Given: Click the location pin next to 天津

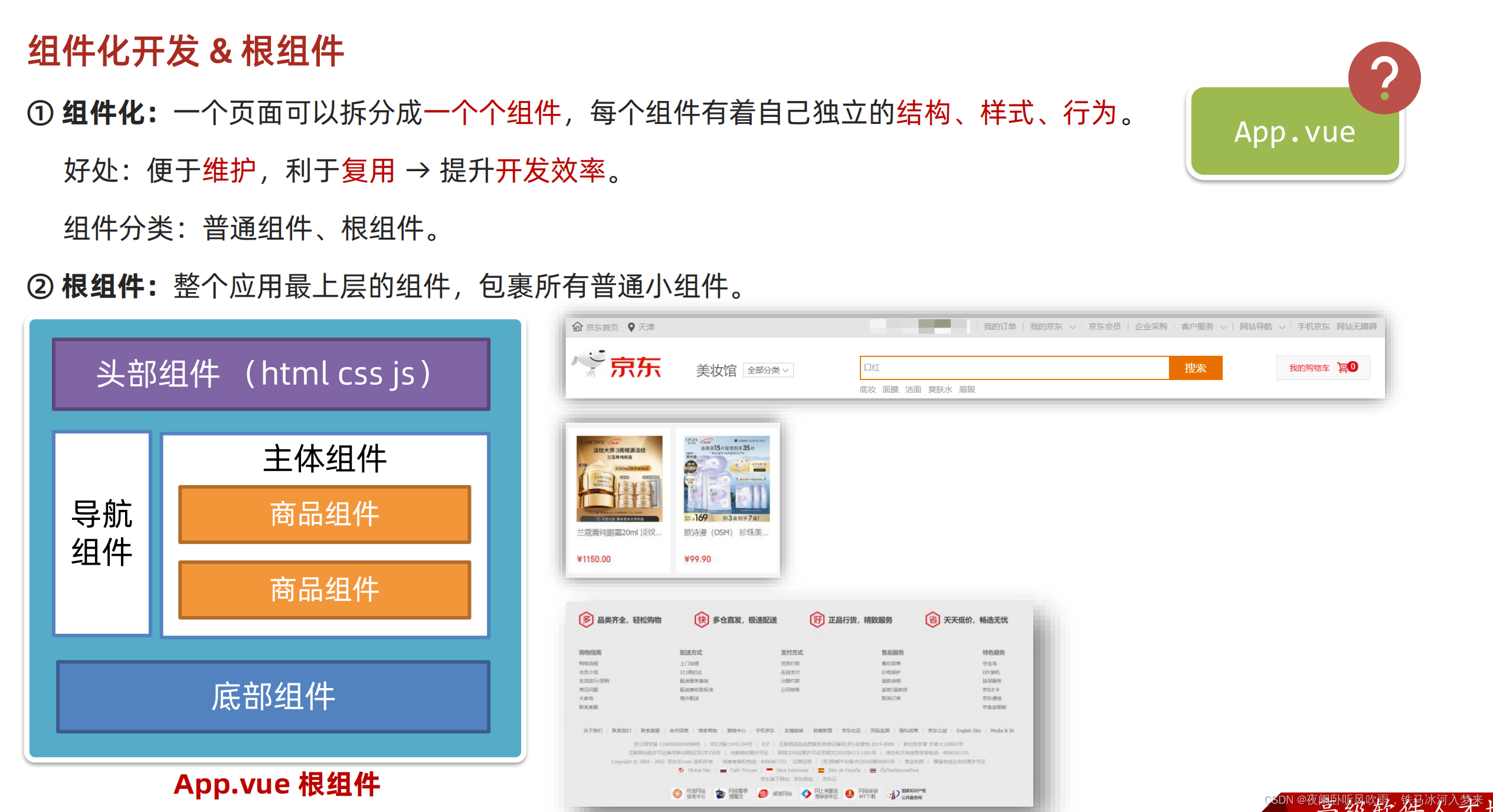Looking at the screenshot, I should pos(631,327).
